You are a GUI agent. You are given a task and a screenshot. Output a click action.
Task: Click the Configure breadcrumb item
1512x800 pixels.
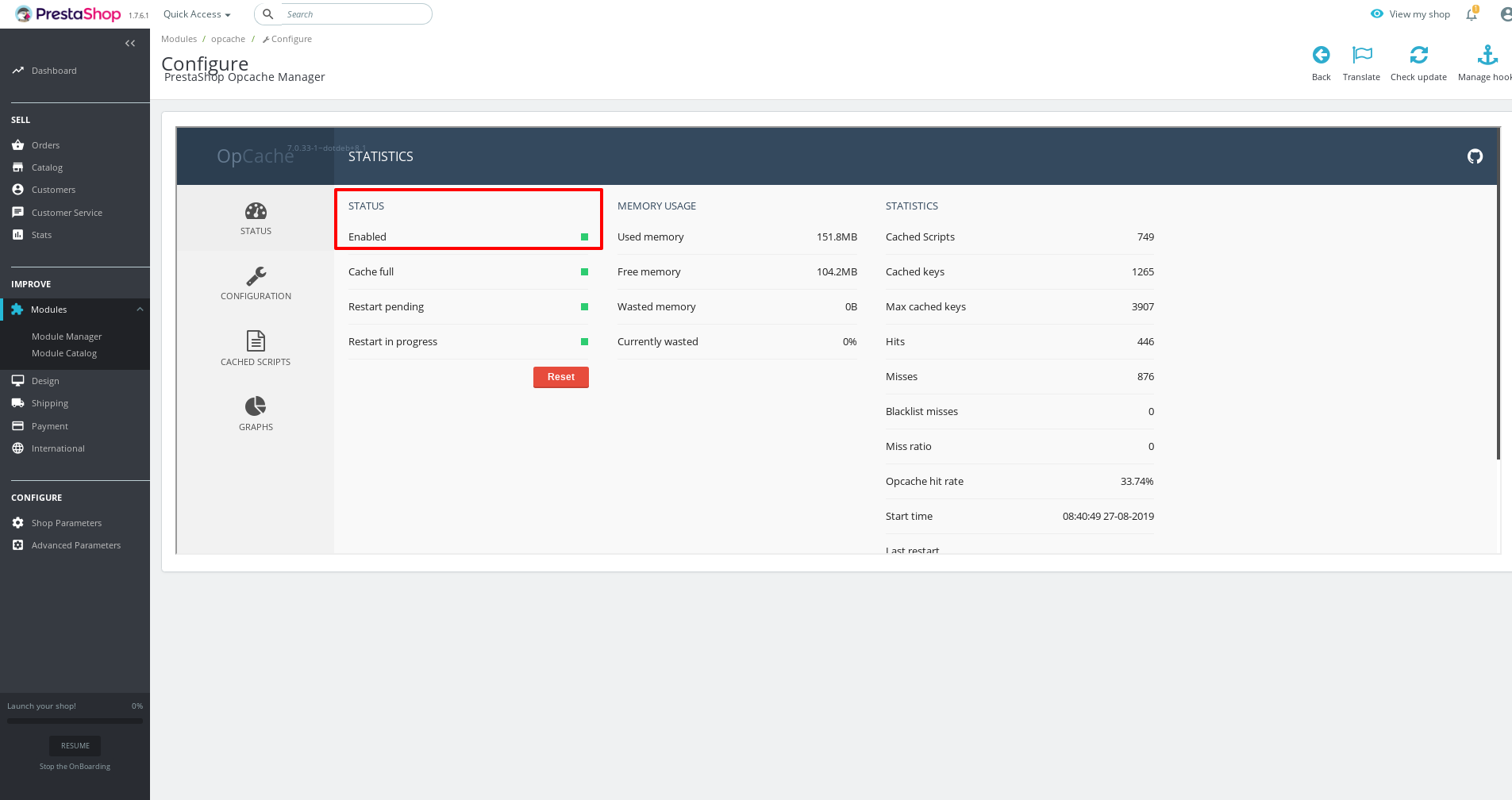click(287, 39)
